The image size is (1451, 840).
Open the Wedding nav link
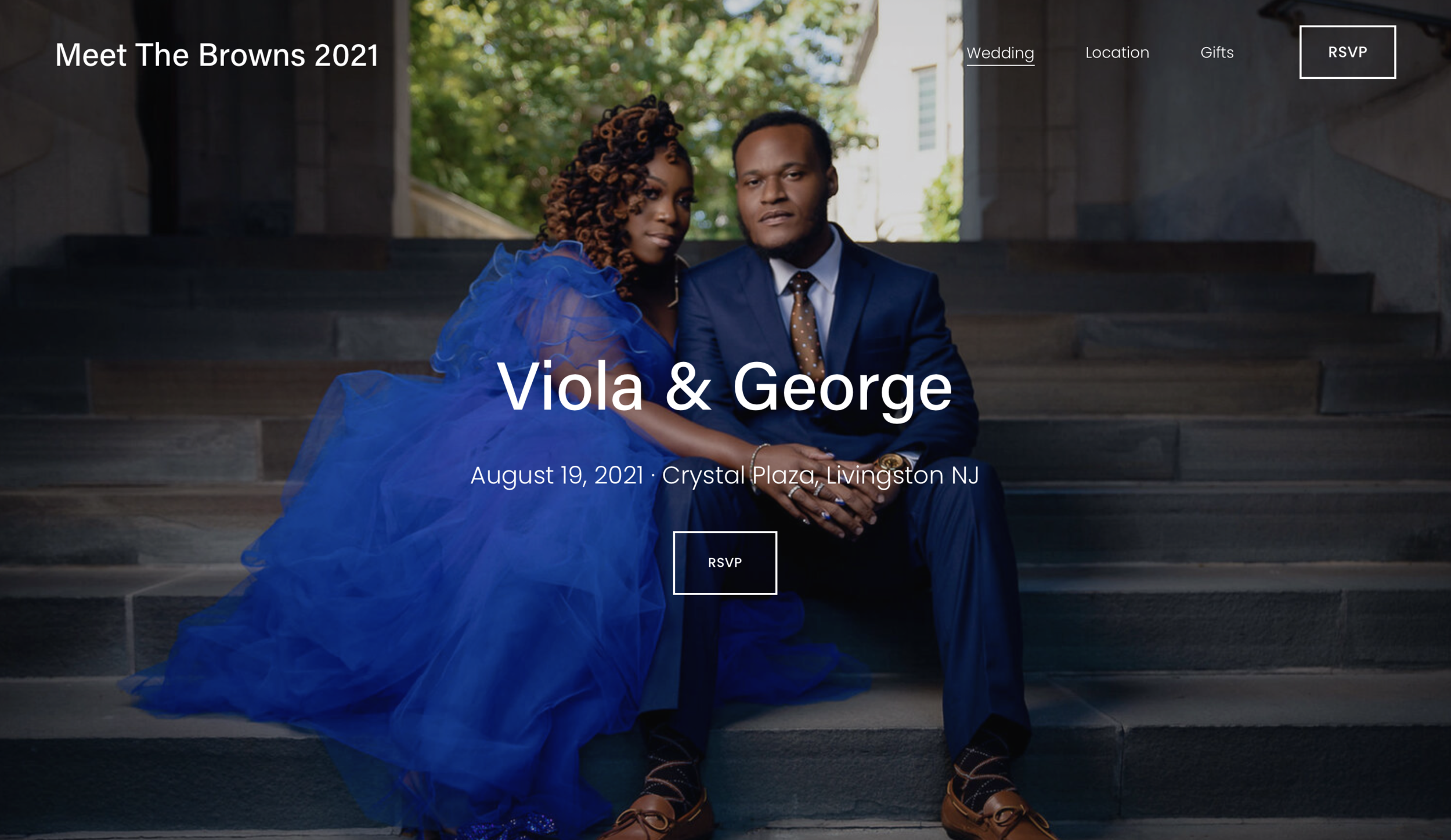coord(1000,53)
